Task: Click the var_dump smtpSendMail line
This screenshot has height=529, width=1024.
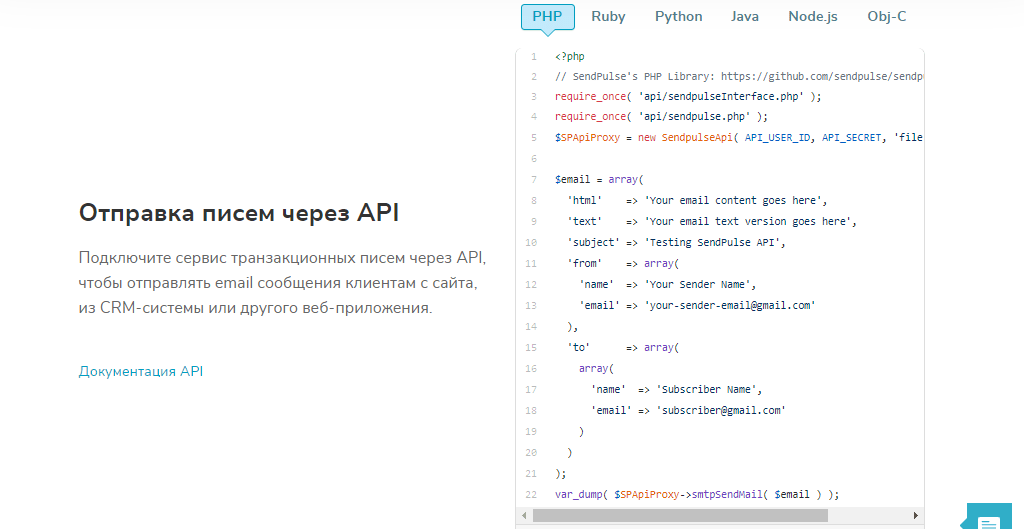Action: click(x=697, y=494)
